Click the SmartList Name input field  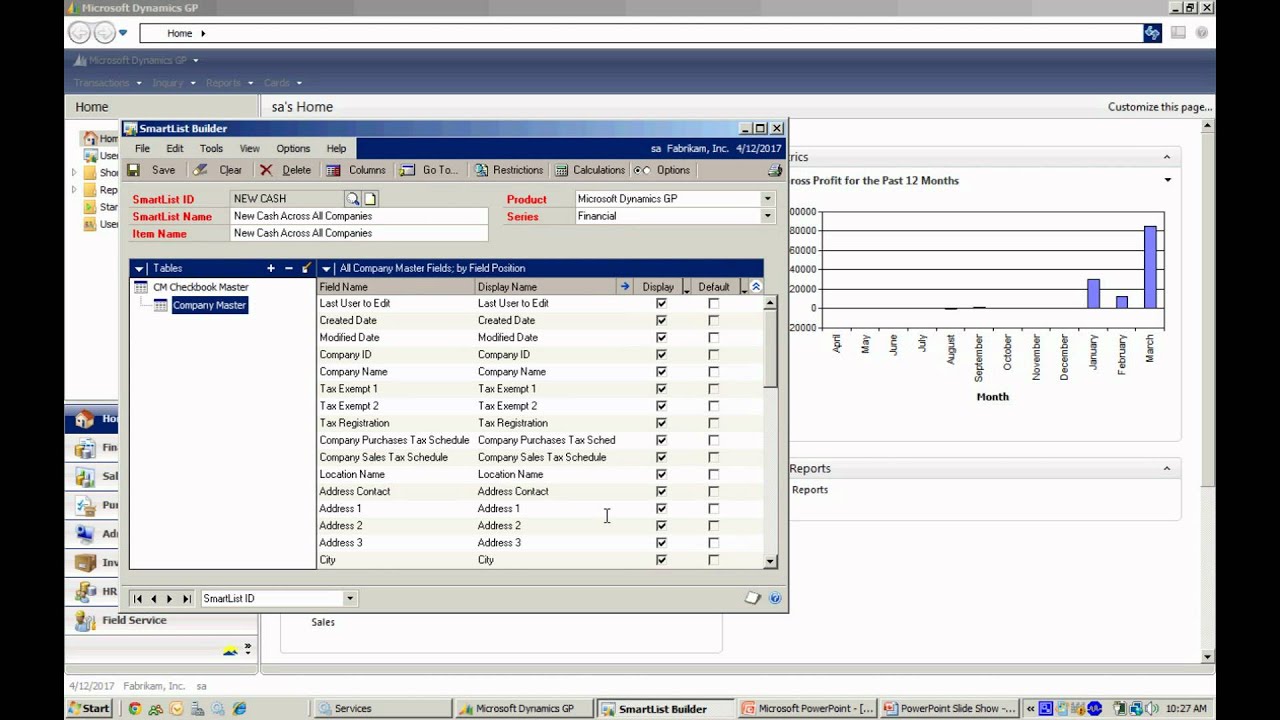(x=359, y=216)
